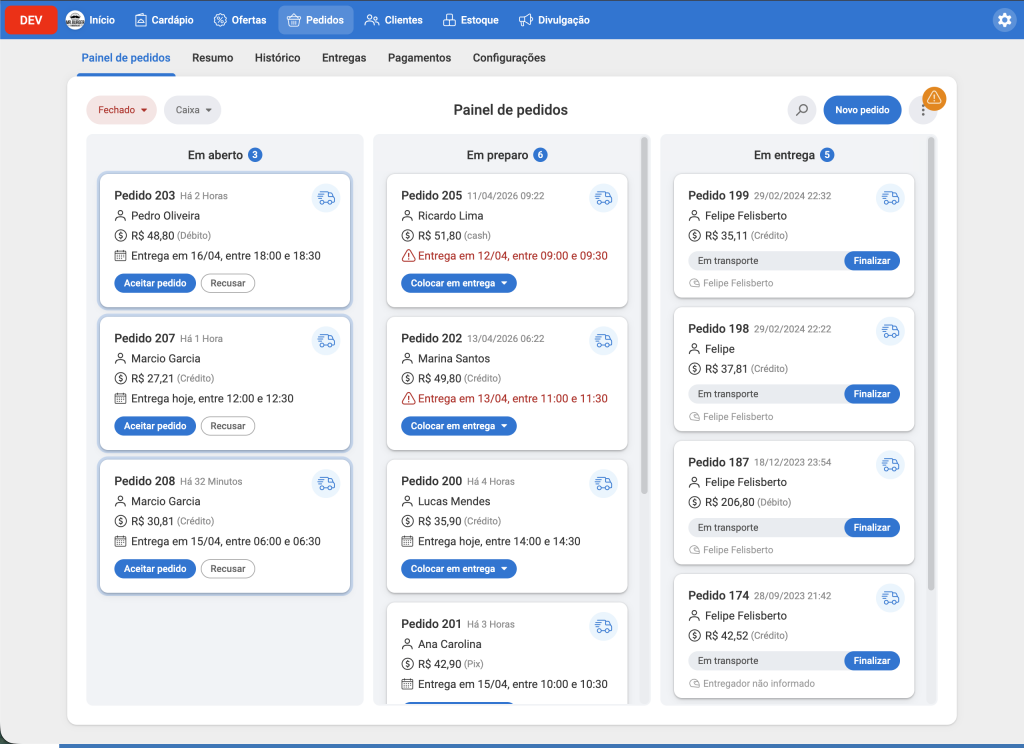Click the truck icon on Pedido 205
Image resolution: width=1024 pixels, height=748 pixels.
coord(603,198)
